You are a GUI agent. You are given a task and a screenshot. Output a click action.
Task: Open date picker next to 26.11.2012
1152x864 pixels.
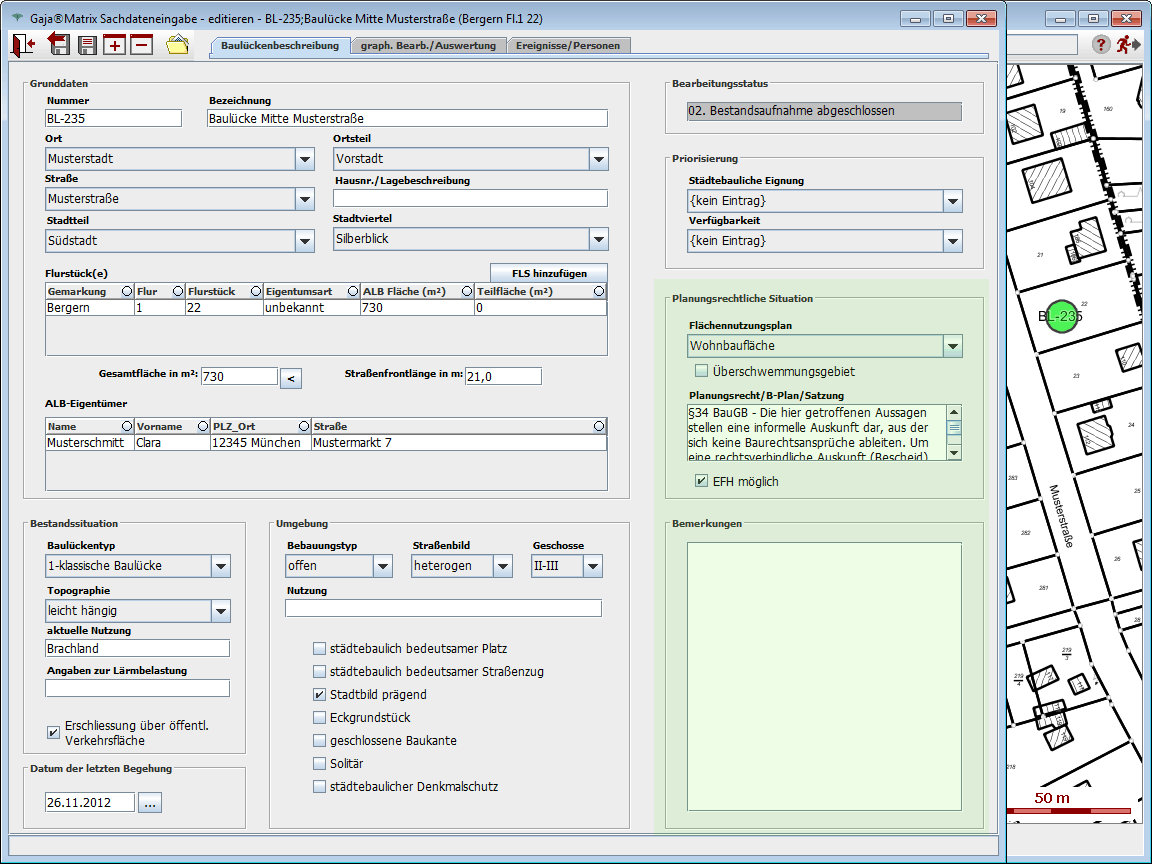[x=149, y=803]
